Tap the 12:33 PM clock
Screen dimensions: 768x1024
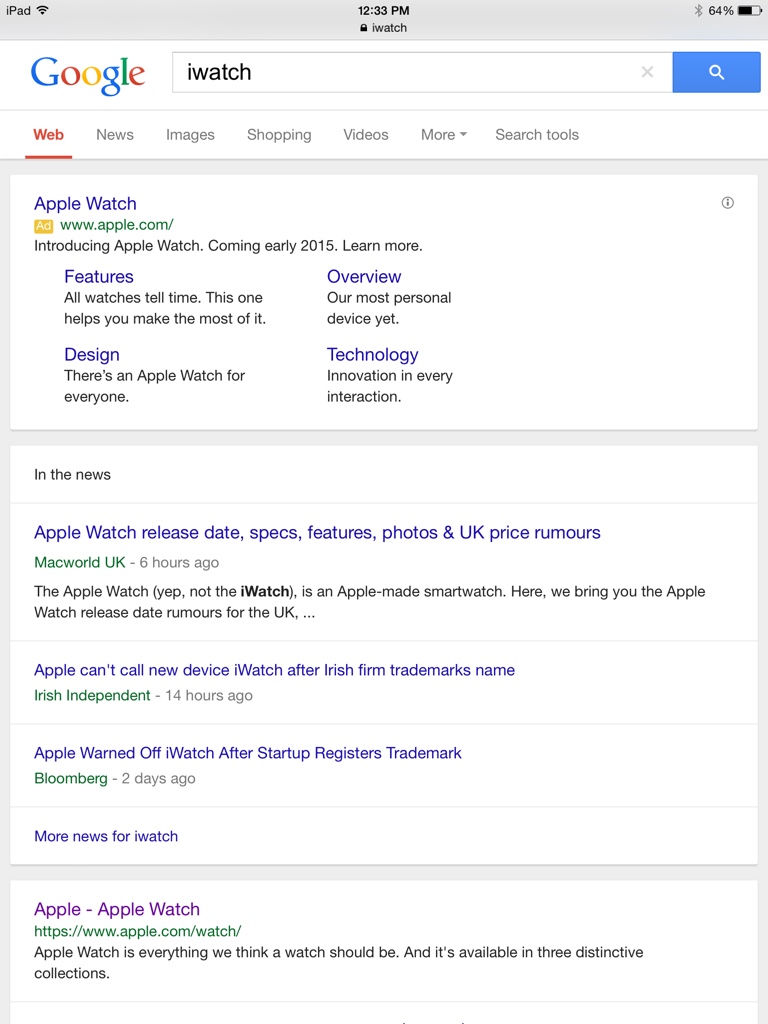tap(383, 10)
